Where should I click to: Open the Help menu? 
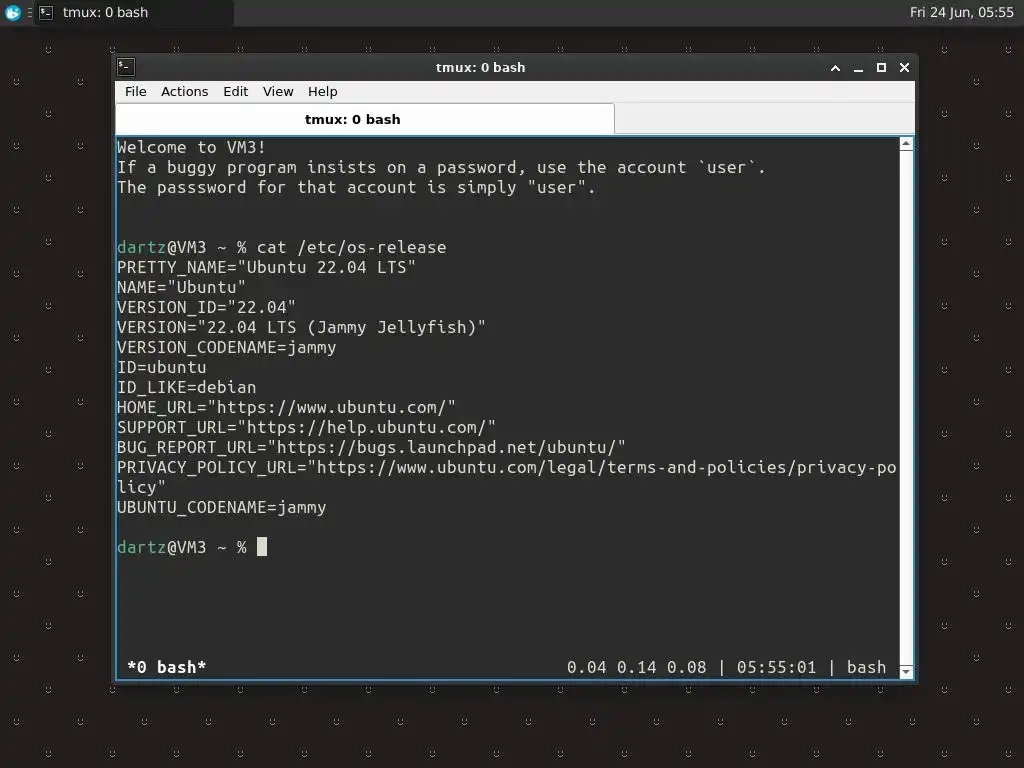[323, 91]
